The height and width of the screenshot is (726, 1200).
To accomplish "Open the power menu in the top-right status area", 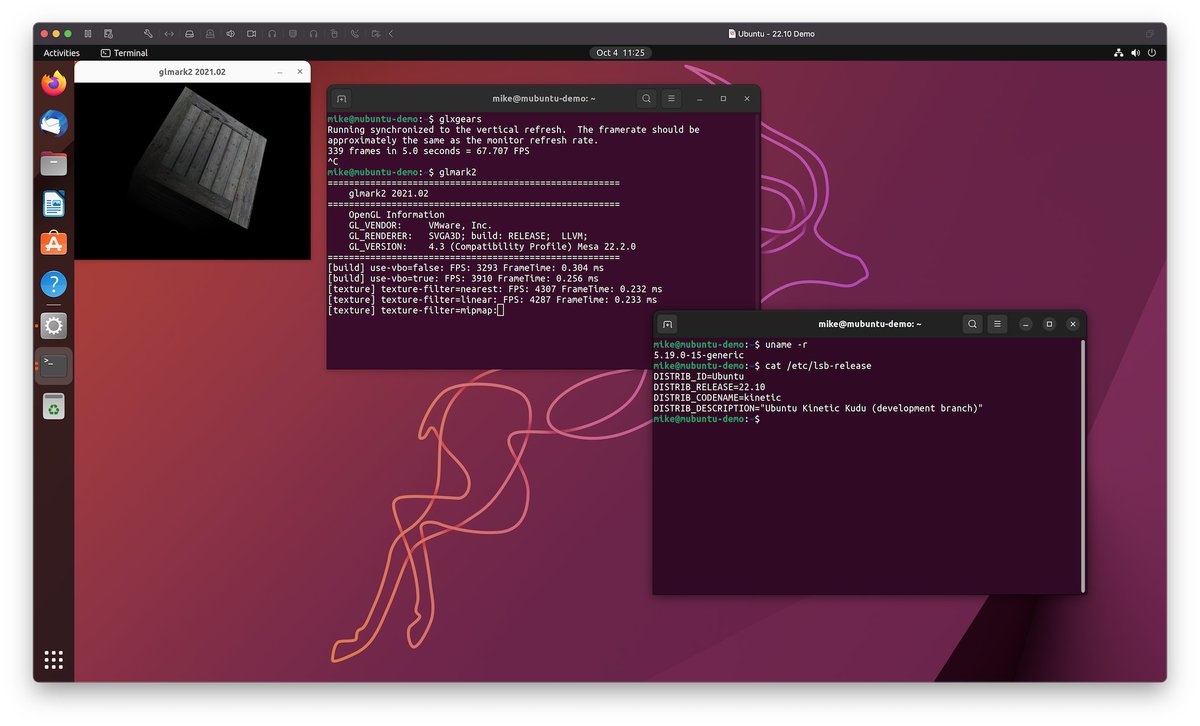I will coord(1152,53).
